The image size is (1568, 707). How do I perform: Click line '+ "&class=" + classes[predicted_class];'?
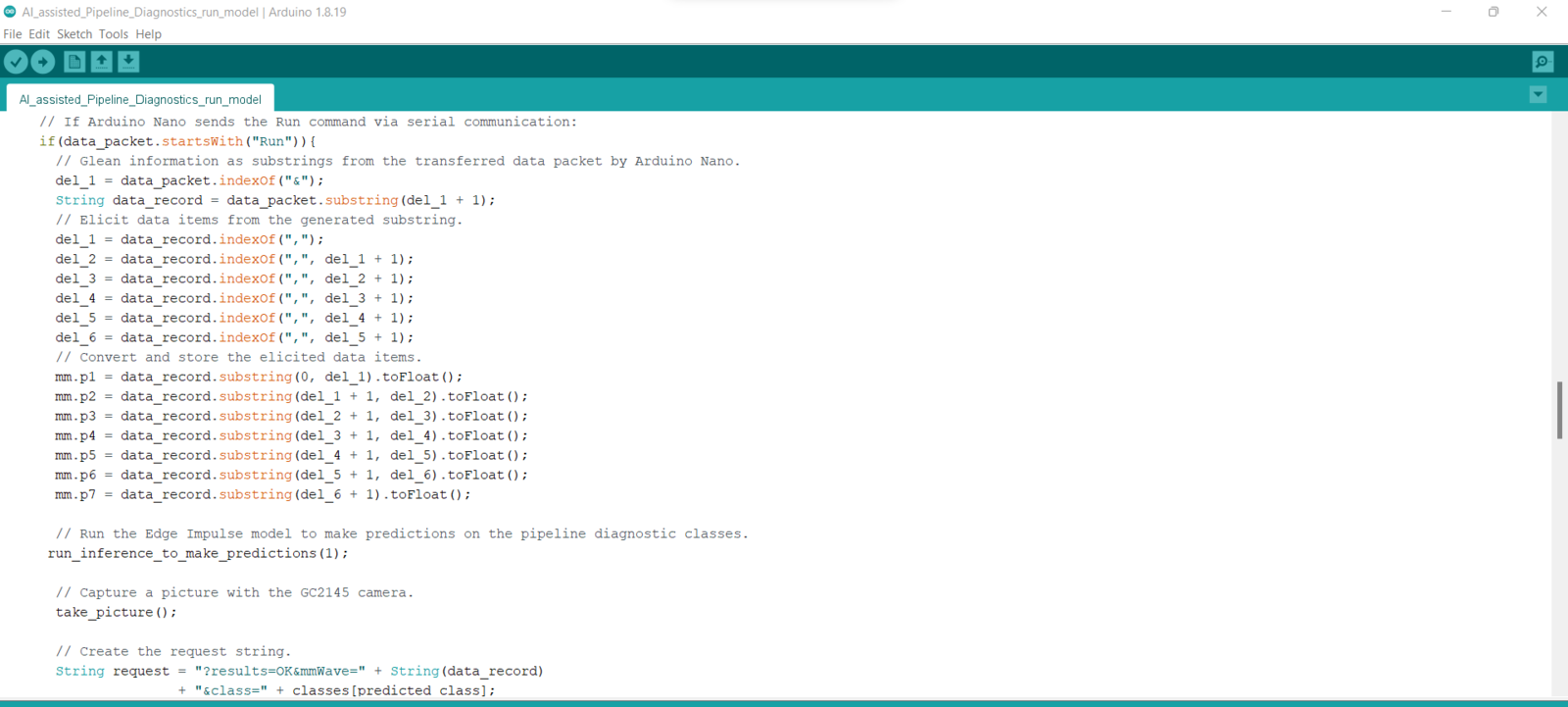point(336,690)
